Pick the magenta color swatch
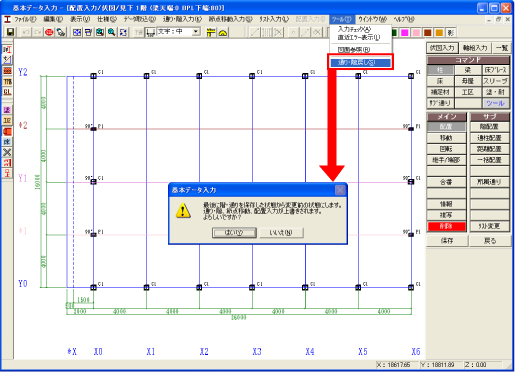The height and width of the screenshot is (372, 515). coord(405,33)
